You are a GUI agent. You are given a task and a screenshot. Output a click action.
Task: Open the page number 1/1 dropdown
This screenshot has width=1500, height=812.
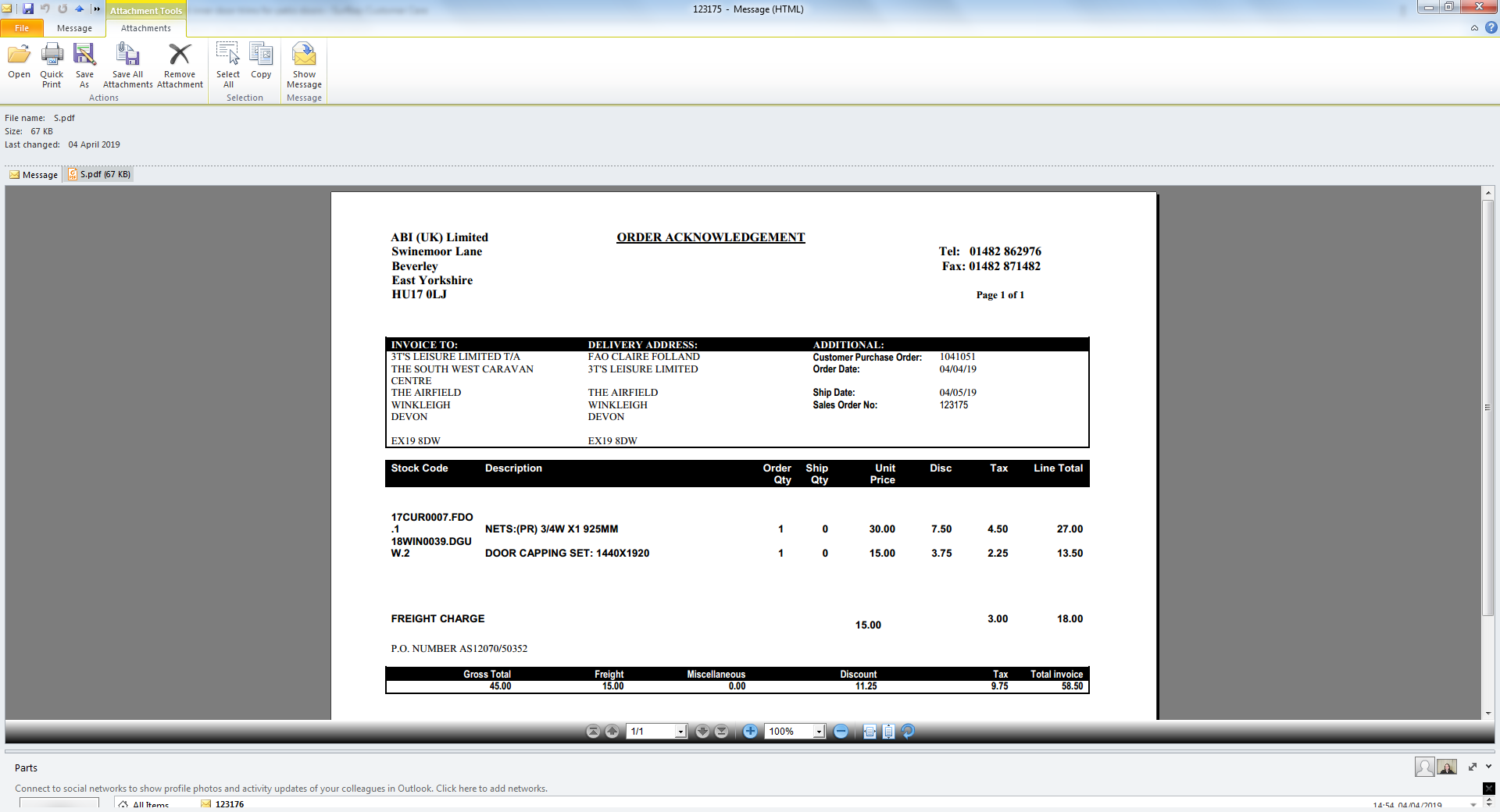(680, 732)
